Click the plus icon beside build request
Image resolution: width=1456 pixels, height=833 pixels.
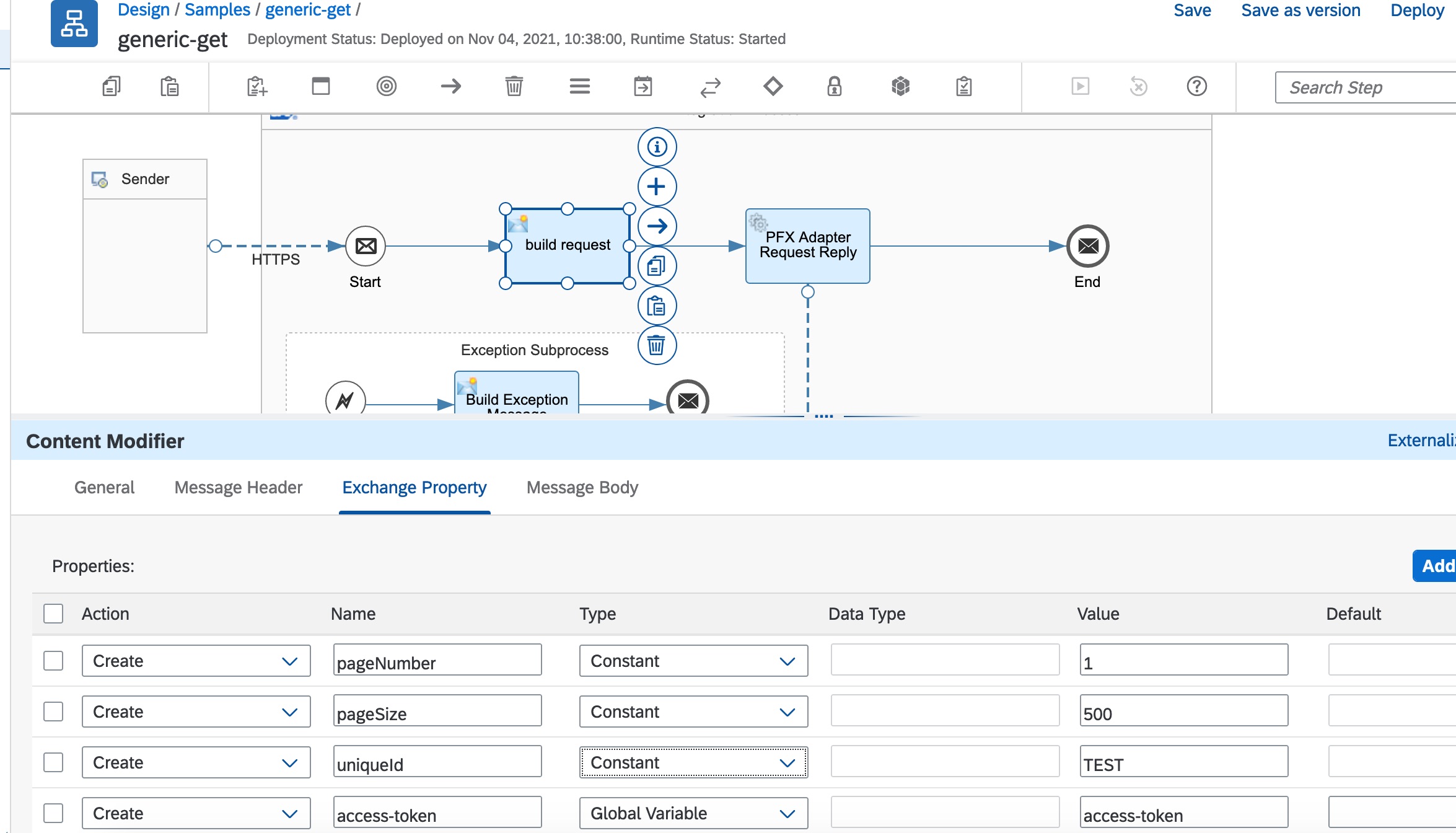656,187
